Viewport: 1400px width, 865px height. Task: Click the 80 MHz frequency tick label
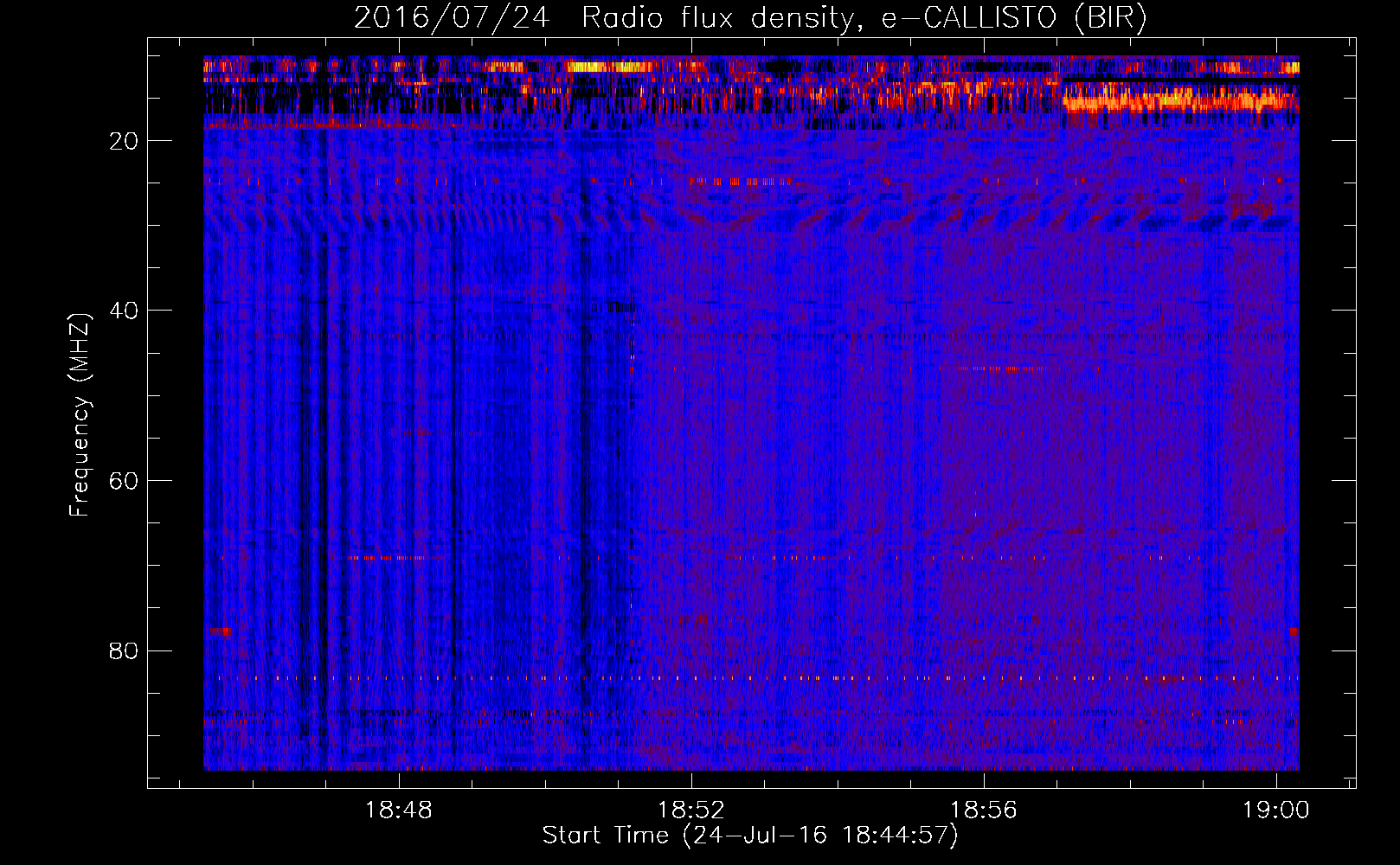coord(125,650)
